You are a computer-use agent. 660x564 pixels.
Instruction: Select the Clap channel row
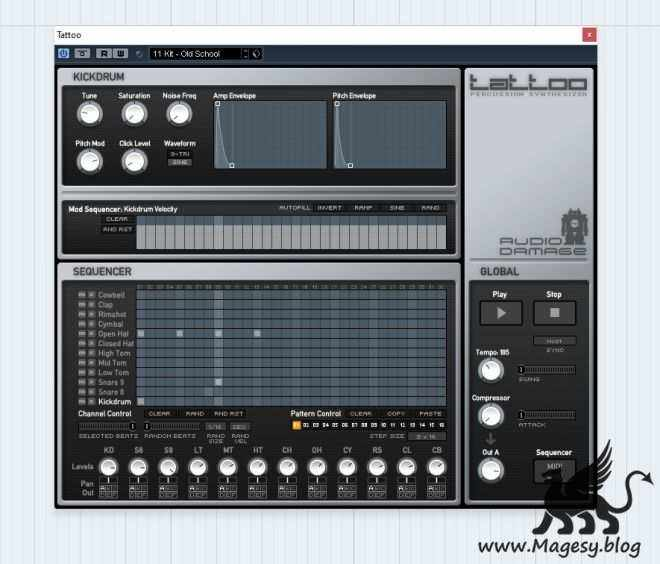(105, 305)
